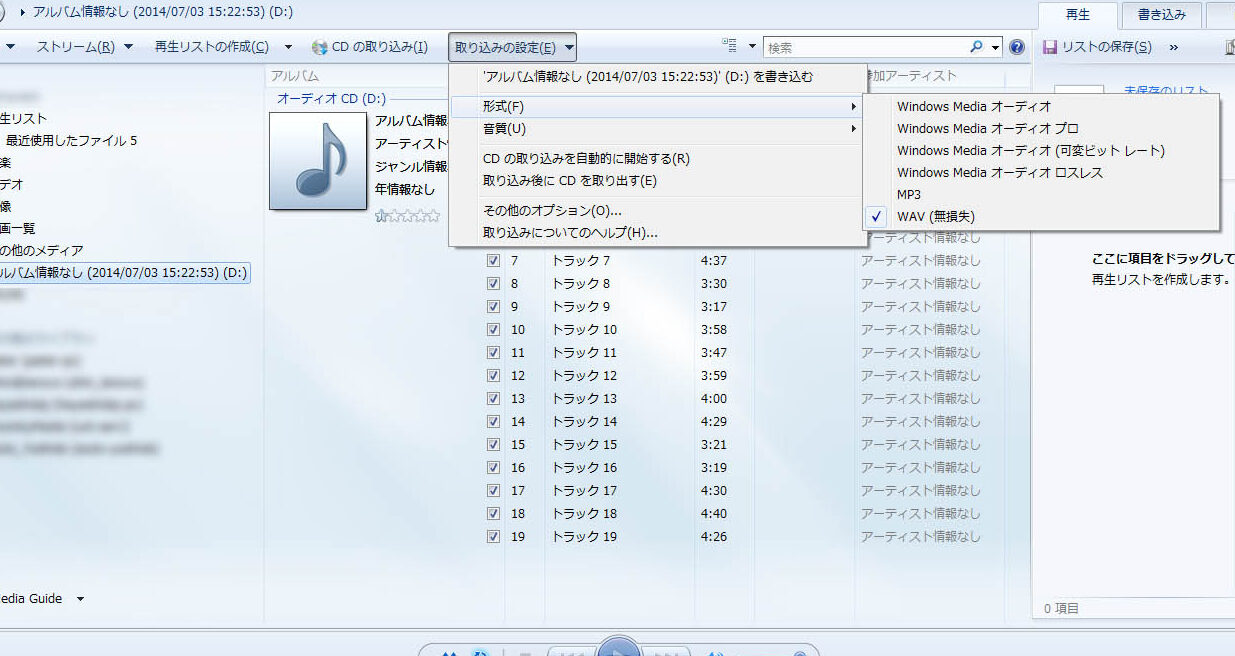This screenshot has height=656, width=1235.
Task: Show more commands chevron beside リストの保存
Action: tap(1174, 47)
